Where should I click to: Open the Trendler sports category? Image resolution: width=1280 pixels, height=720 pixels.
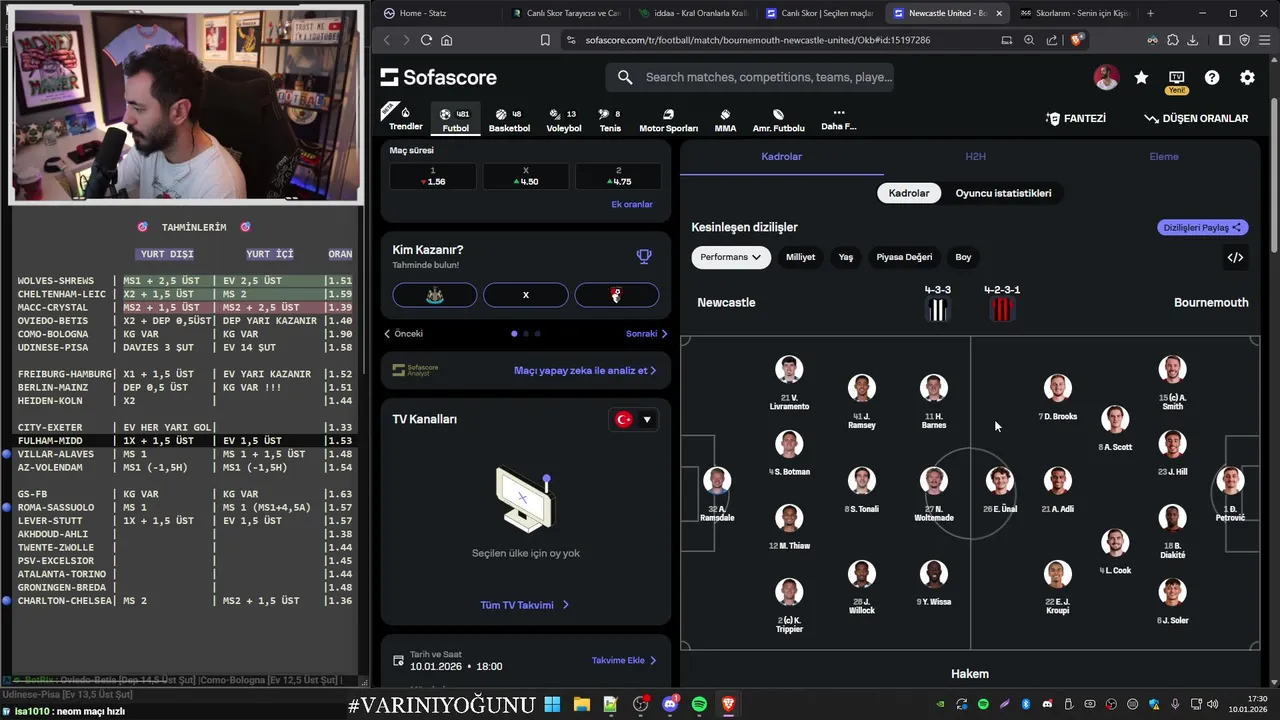(405, 118)
